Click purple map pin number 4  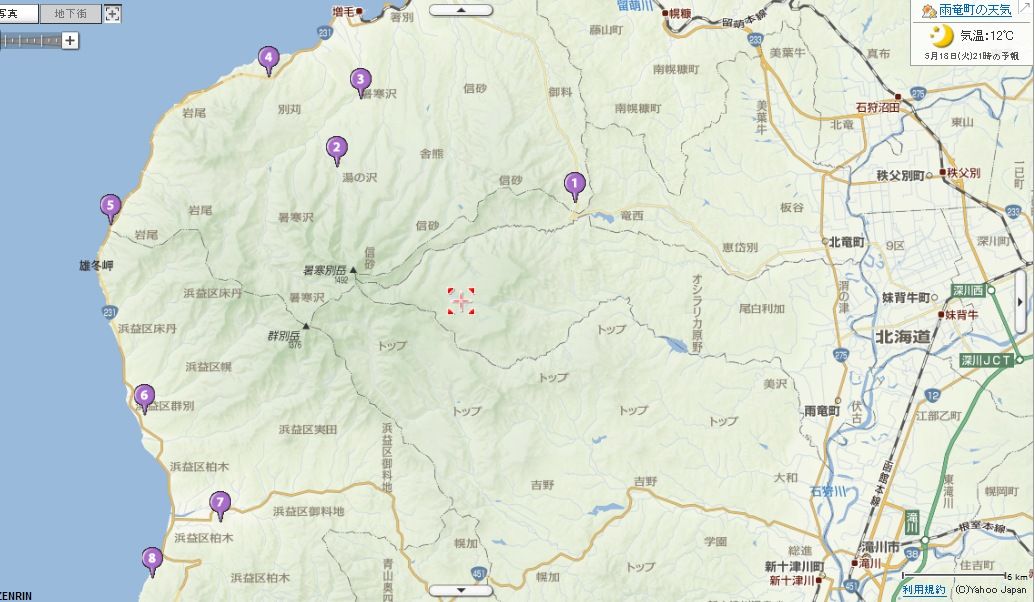[x=268, y=59]
